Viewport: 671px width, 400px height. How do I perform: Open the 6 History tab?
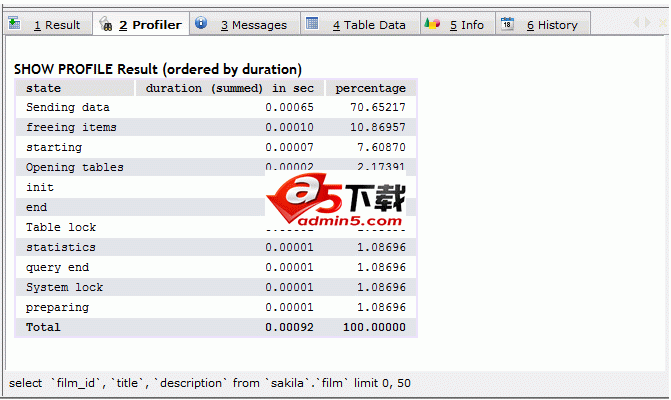click(543, 24)
